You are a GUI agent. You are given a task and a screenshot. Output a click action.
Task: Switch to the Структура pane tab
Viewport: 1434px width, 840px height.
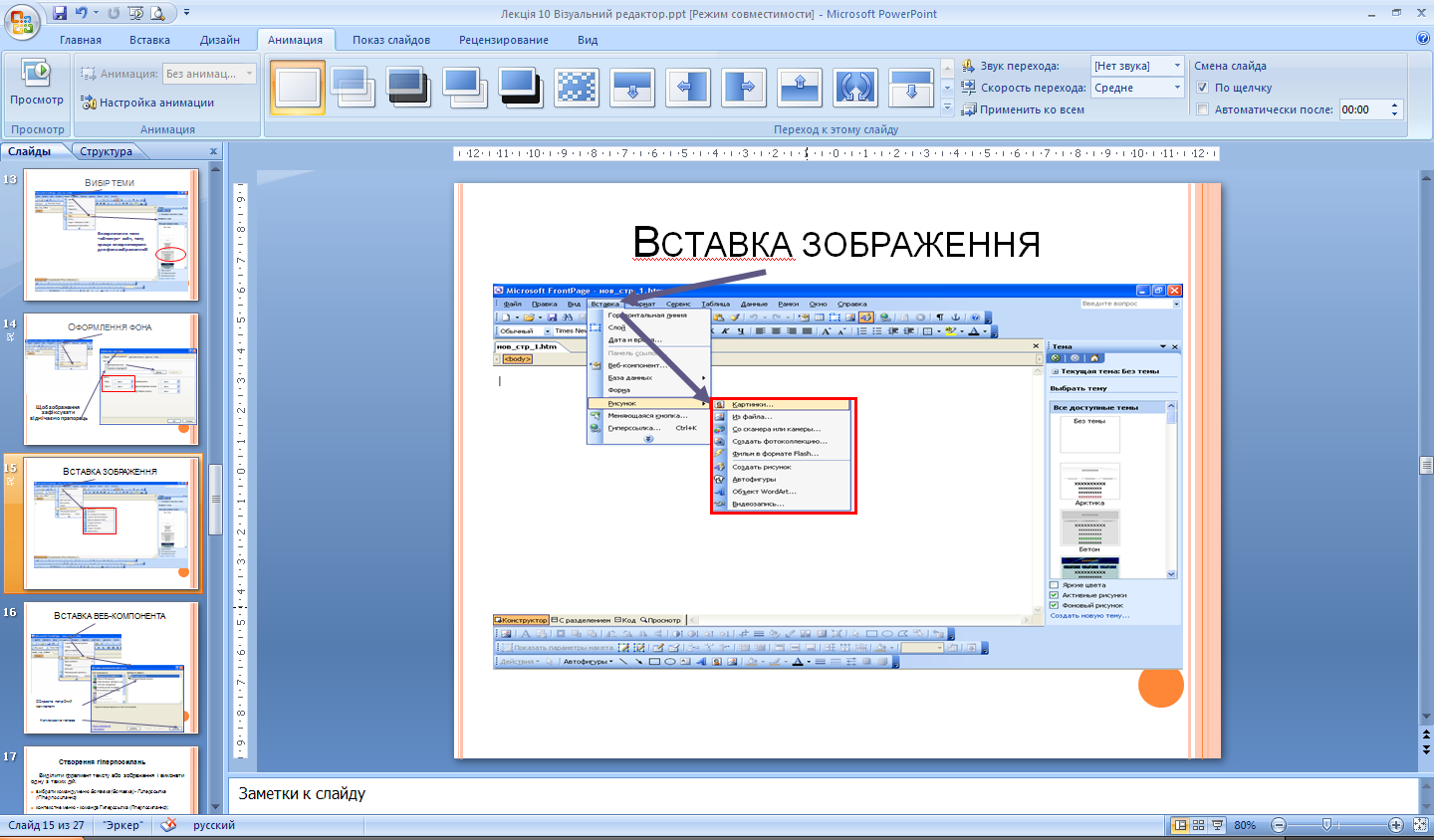[x=106, y=151]
